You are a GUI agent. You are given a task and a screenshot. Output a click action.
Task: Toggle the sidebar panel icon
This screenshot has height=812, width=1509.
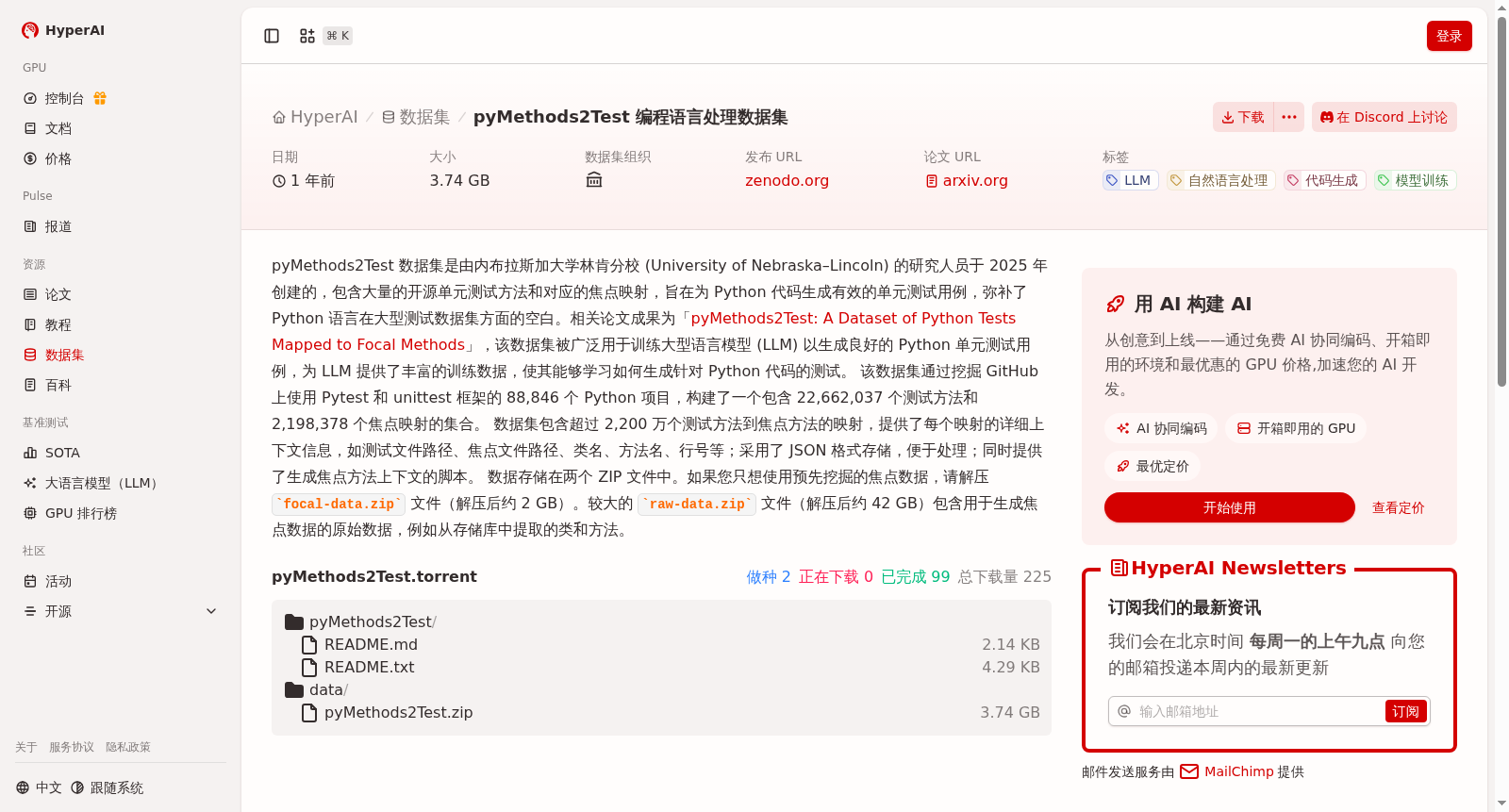[272, 36]
